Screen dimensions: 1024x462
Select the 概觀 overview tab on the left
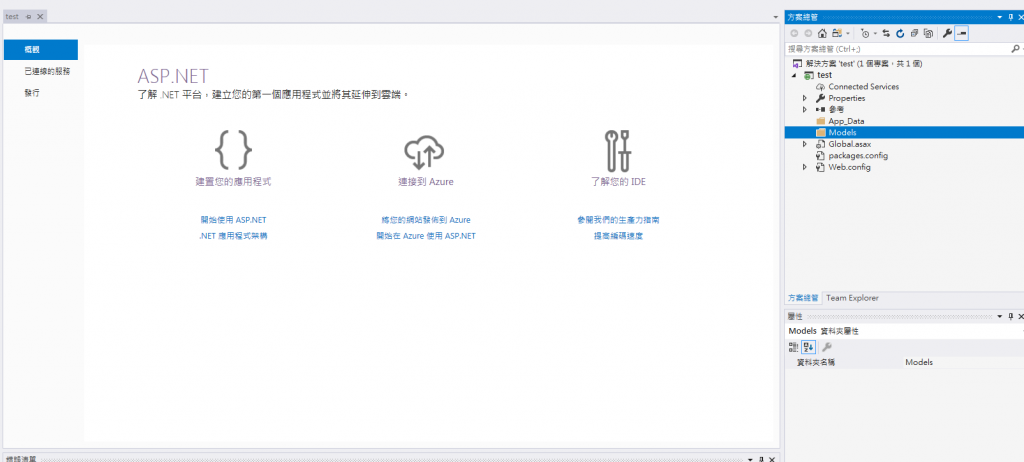(40, 50)
